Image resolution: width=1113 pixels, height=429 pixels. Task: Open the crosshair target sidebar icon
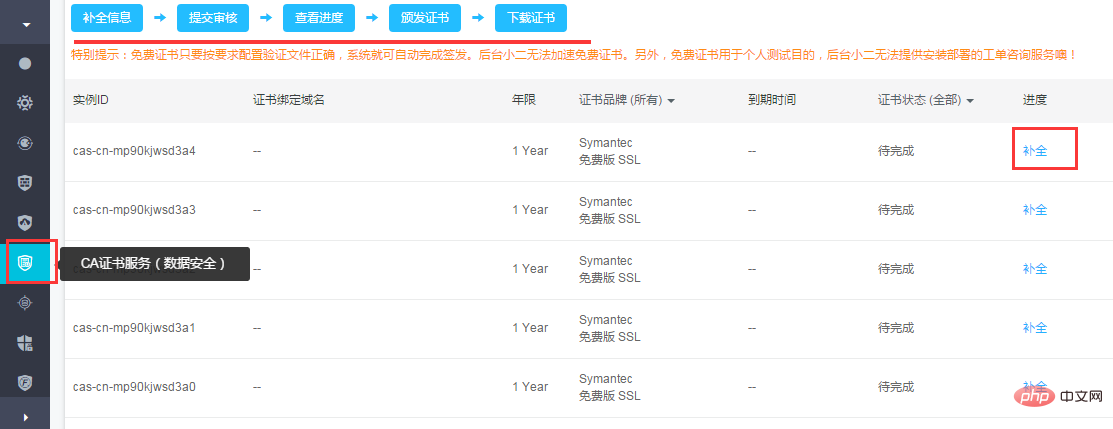25,303
